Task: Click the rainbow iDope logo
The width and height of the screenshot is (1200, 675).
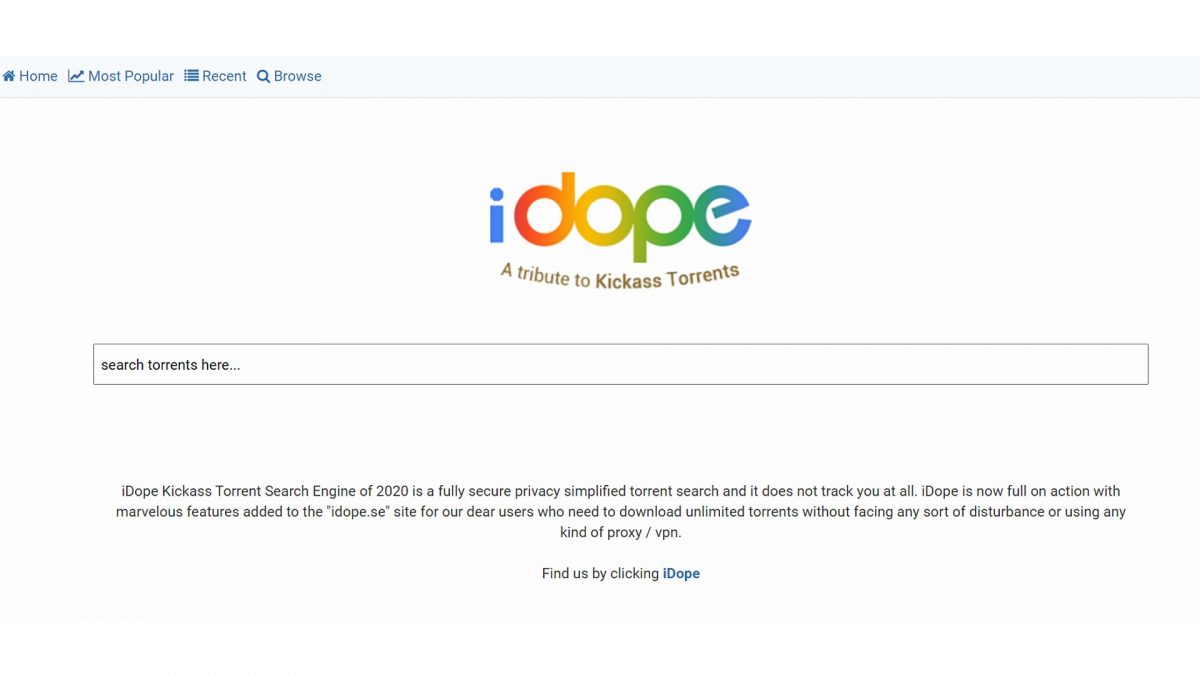Action: (x=620, y=217)
